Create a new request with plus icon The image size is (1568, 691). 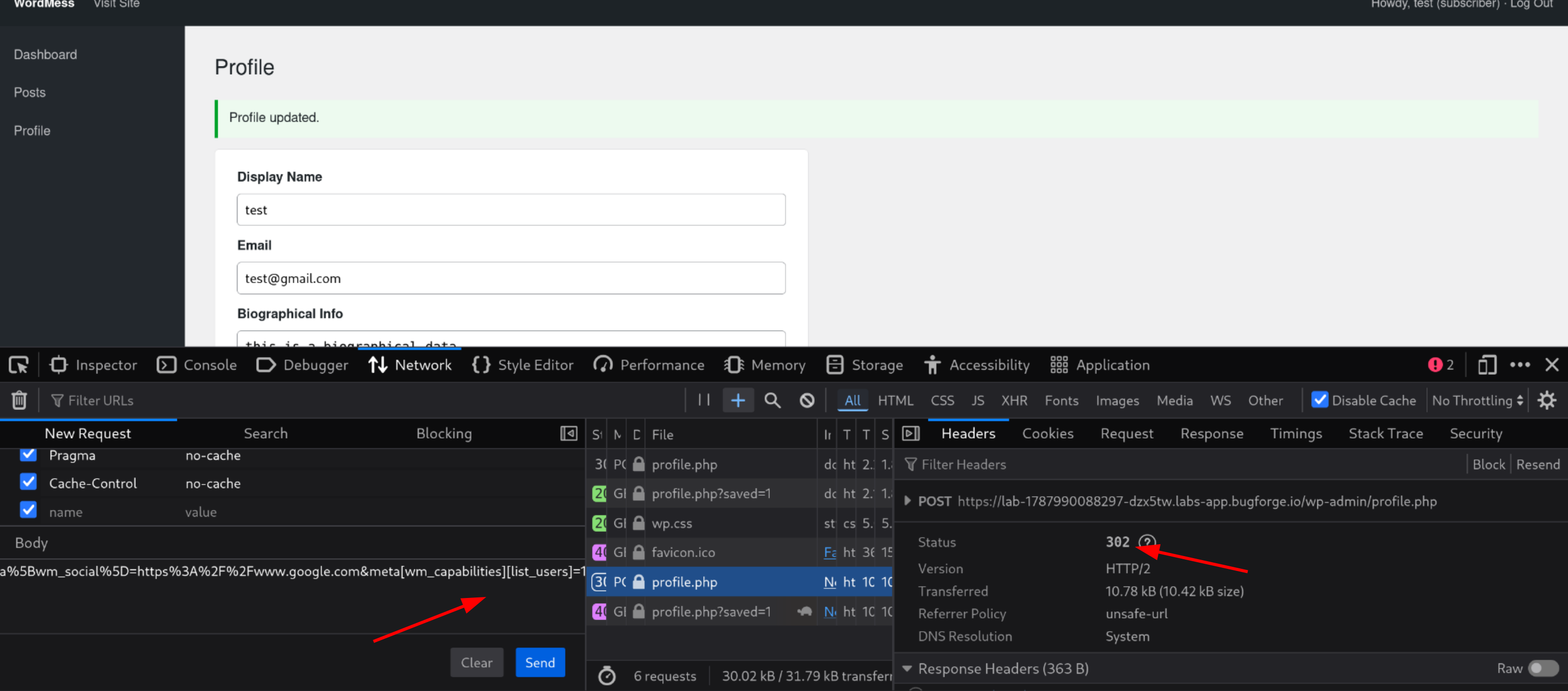pyautogui.click(x=738, y=400)
